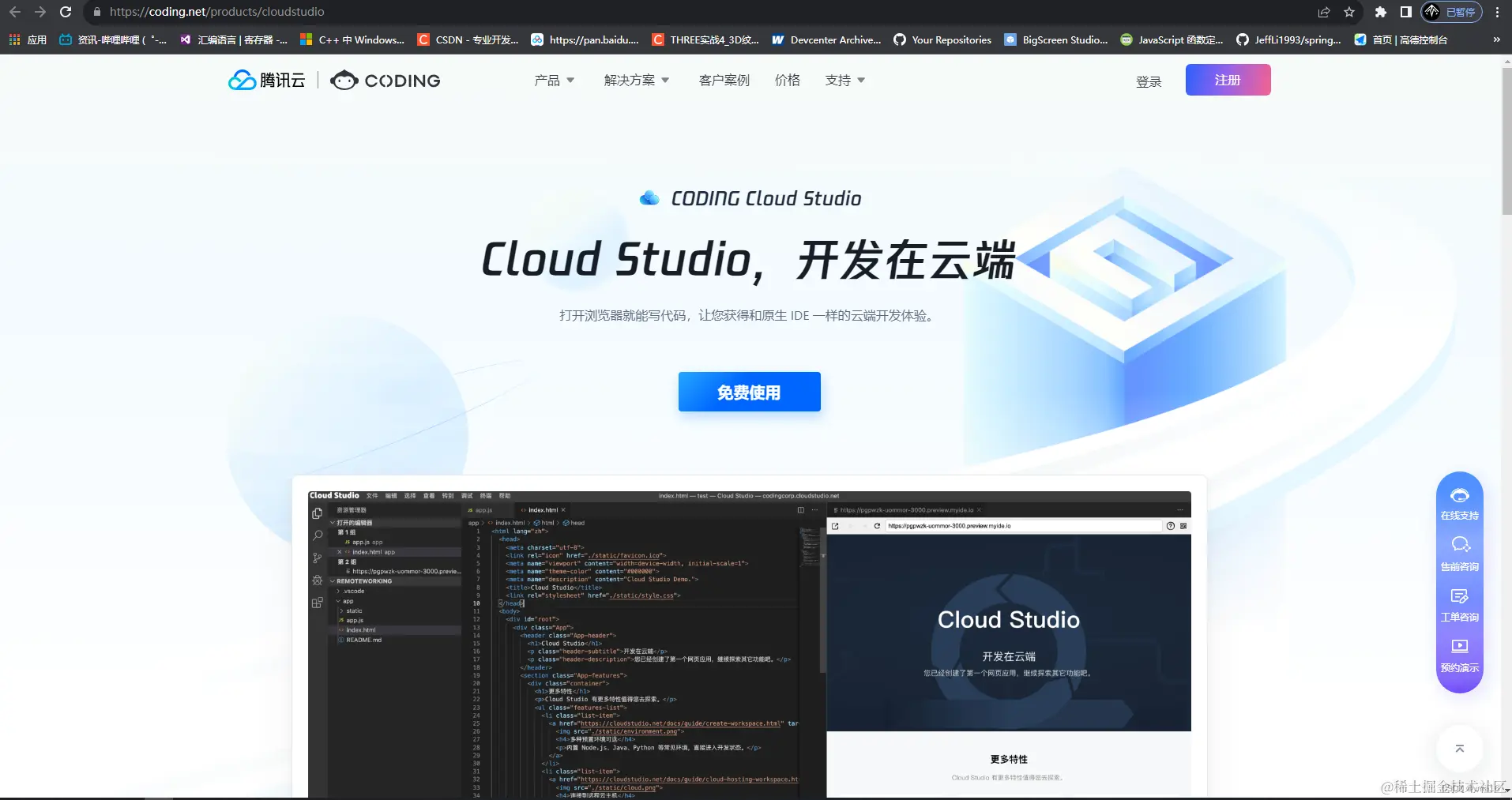Open the C++ 中 Windows bookmark
1512x800 pixels.
coord(352,39)
